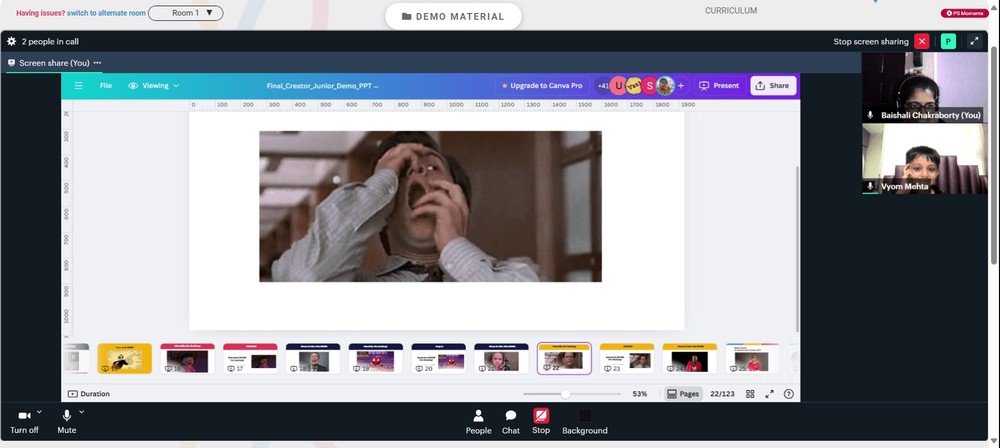Enter Canva fullscreen mode icon
This screenshot has width=1000, height=448.
point(770,394)
